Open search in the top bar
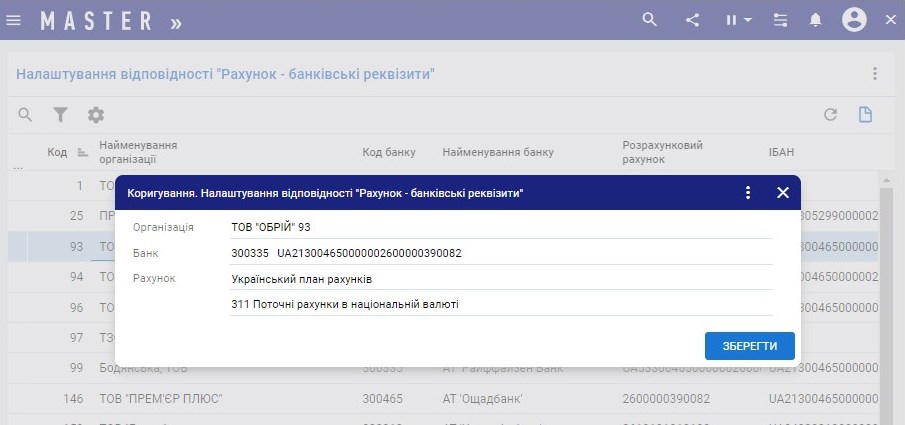The width and height of the screenshot is (905, 425). point(650,20)
